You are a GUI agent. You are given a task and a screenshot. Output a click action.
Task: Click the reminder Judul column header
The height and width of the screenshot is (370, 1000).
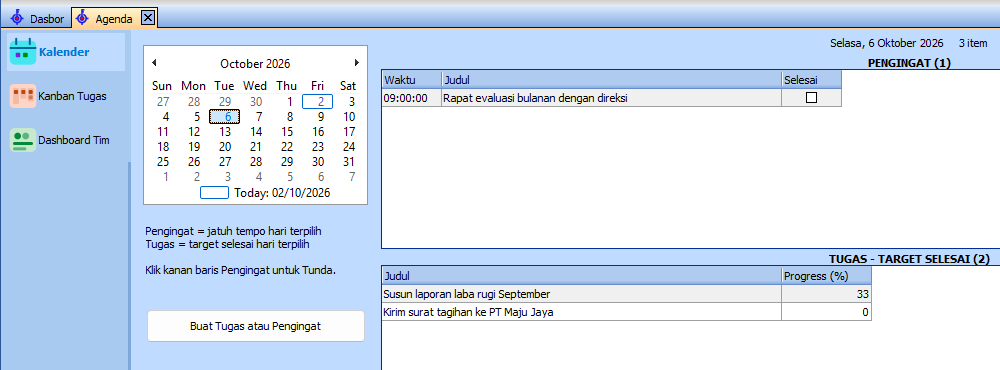(612, 80)
